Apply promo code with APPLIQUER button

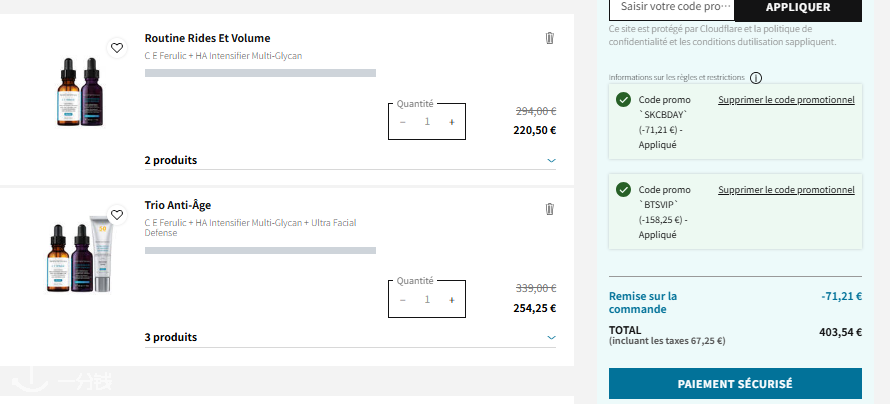point(798,7)
